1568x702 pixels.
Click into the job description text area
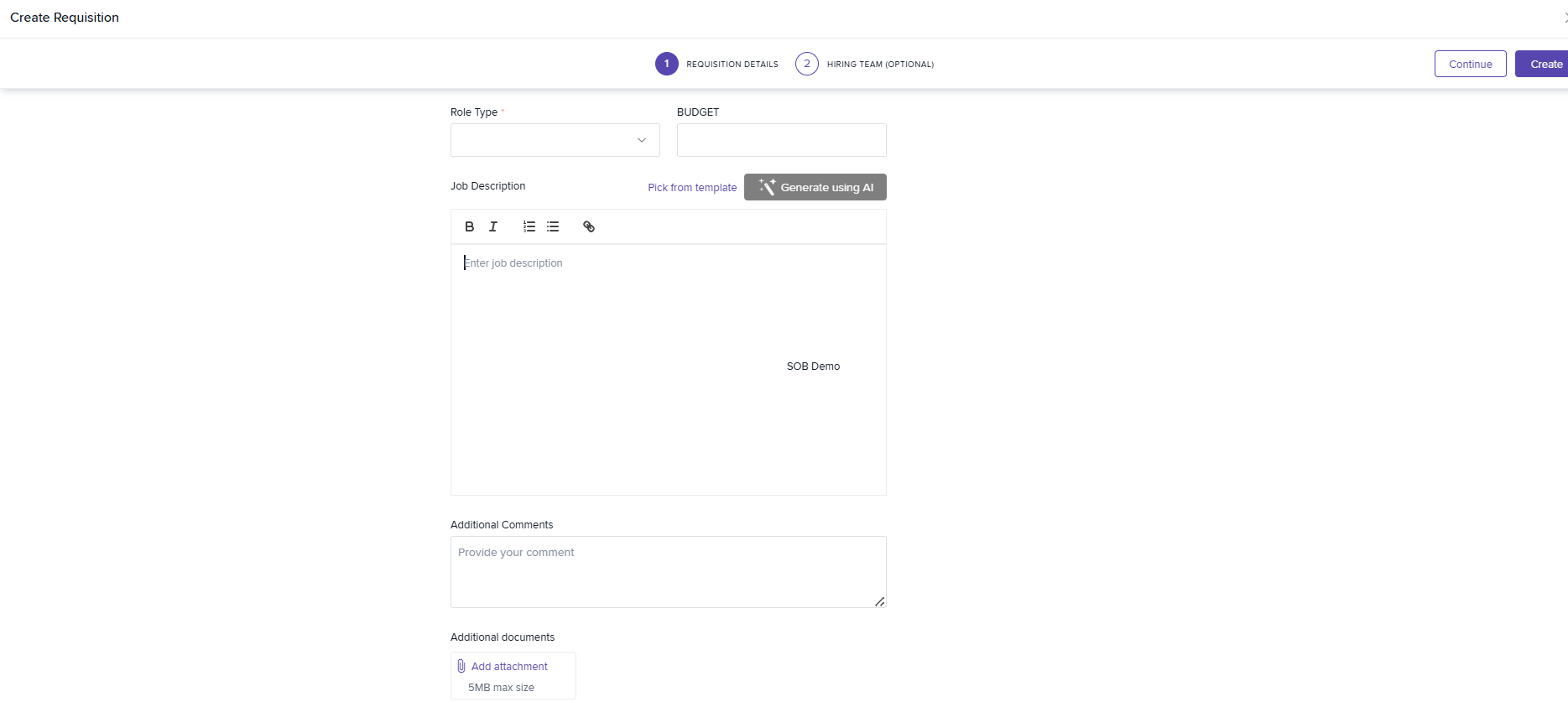pos(668,369)
